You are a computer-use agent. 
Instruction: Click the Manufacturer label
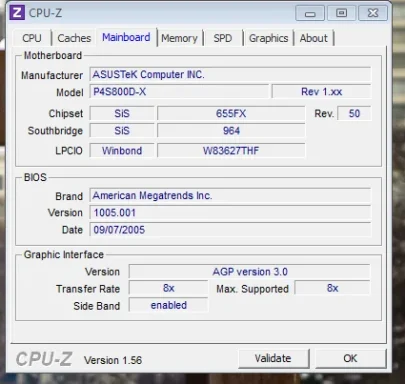click(x=52, y=75)
